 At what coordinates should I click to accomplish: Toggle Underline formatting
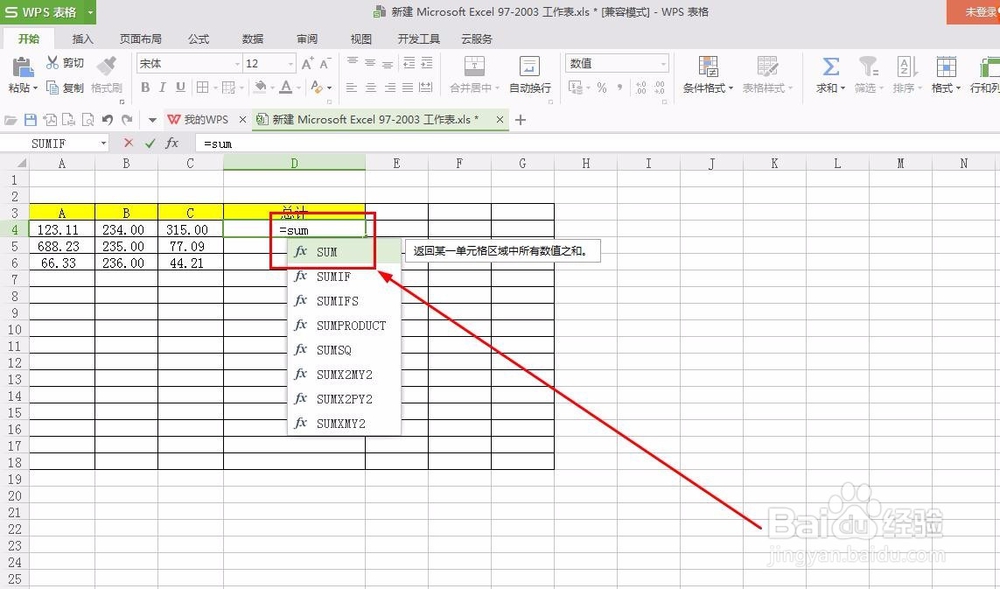click(180, 87)
